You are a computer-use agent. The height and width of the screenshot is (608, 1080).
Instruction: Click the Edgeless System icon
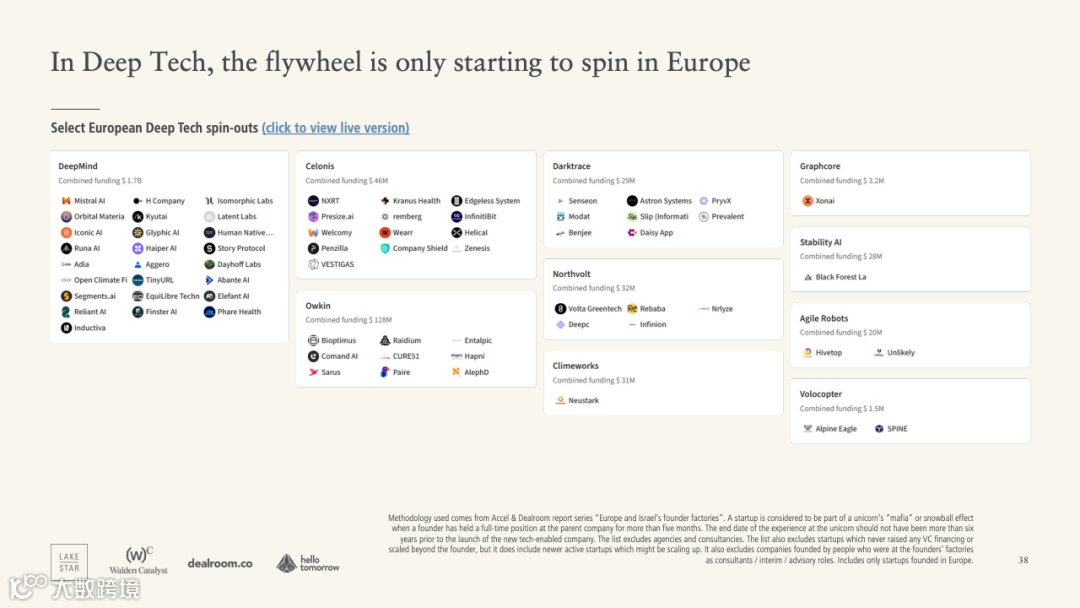(x=456, y=201)
